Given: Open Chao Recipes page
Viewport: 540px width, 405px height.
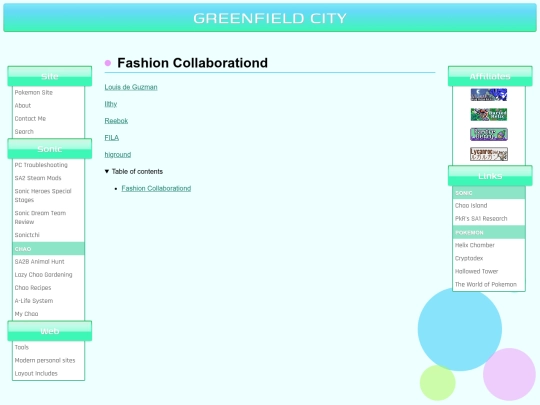Looking at the screenshot, I should click(x=33, y=288).
